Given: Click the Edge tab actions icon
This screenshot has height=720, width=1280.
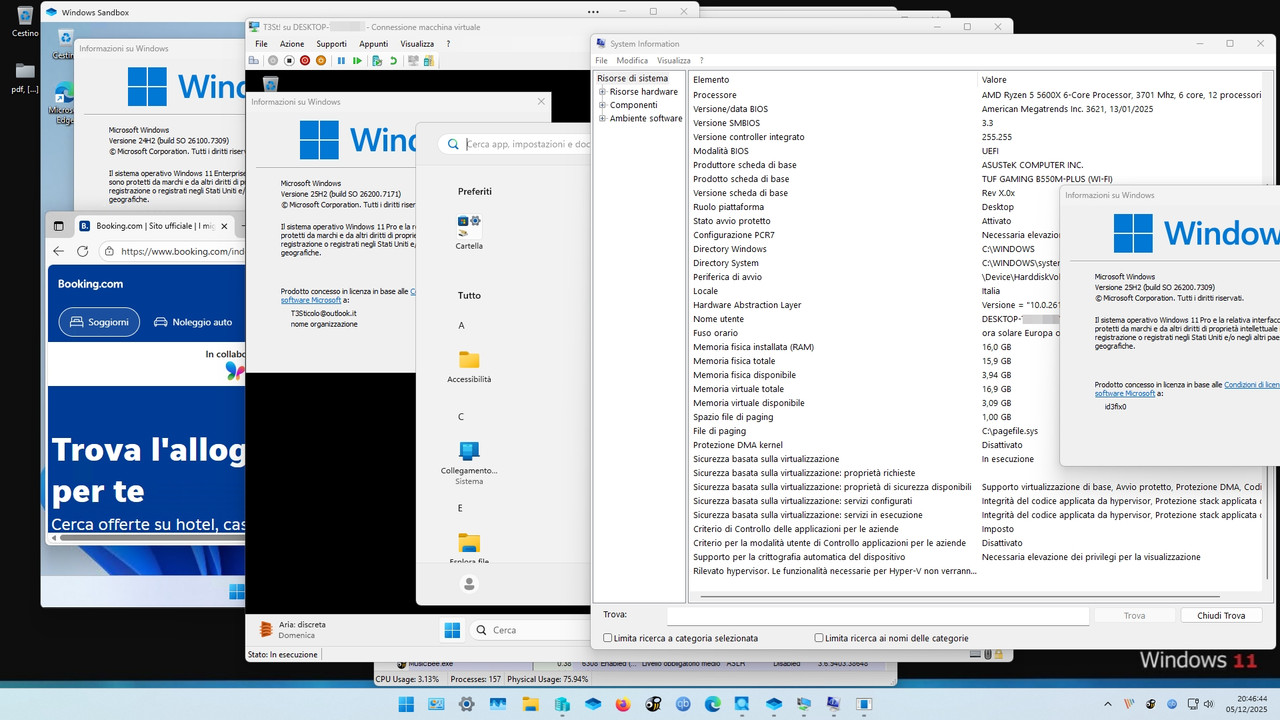Looking at the screenshot, I should tap(58, 226).
